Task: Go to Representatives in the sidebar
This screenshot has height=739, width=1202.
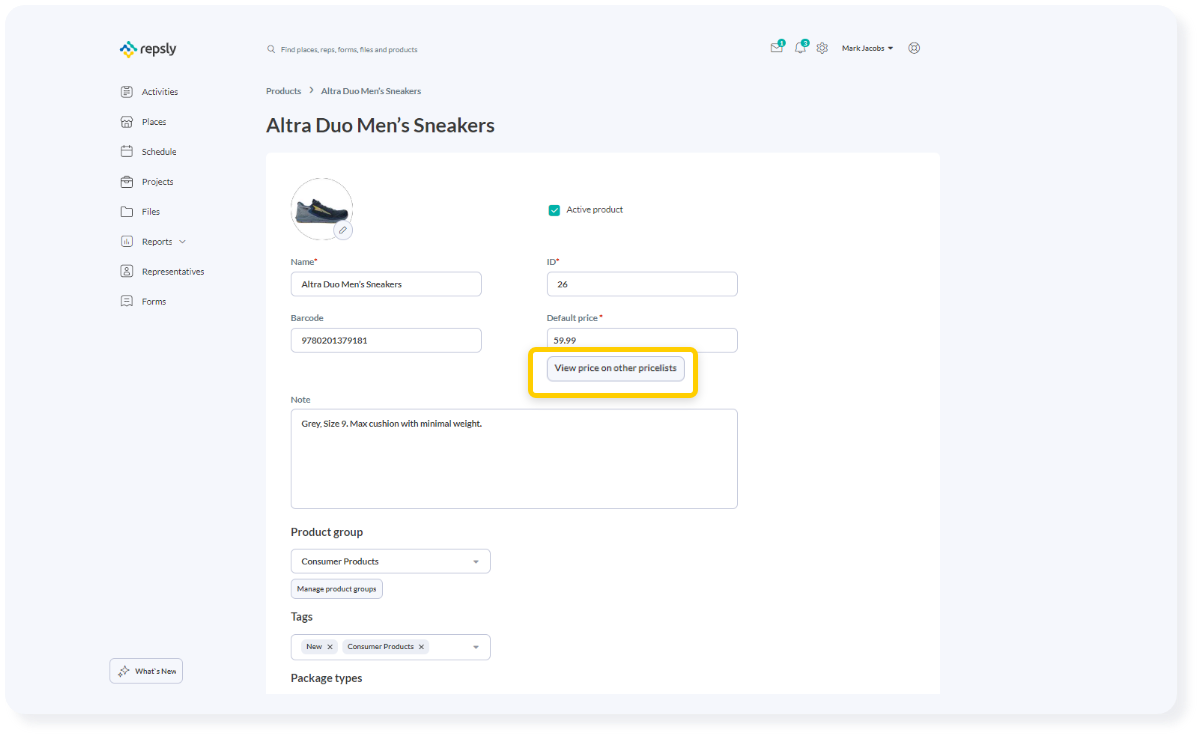Action: pos(173,272)
